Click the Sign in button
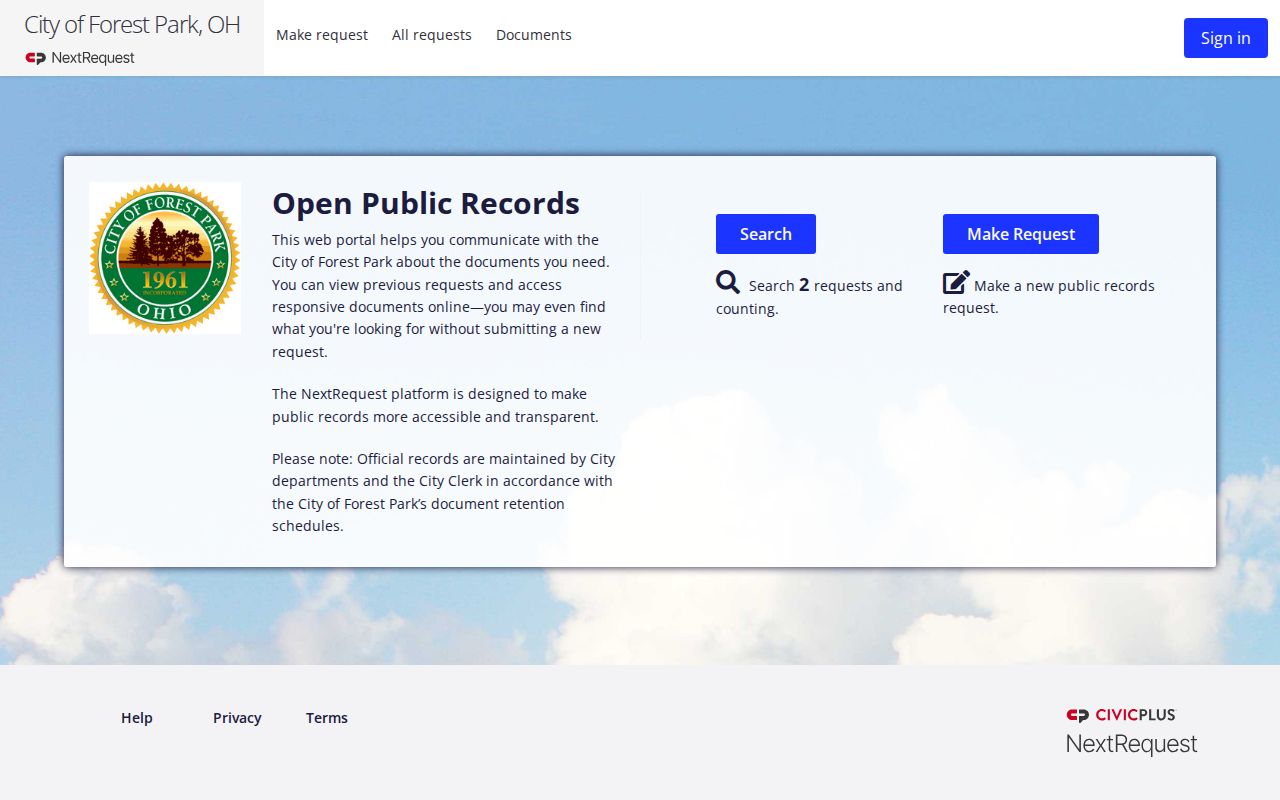 click(x=1226, y=38)
